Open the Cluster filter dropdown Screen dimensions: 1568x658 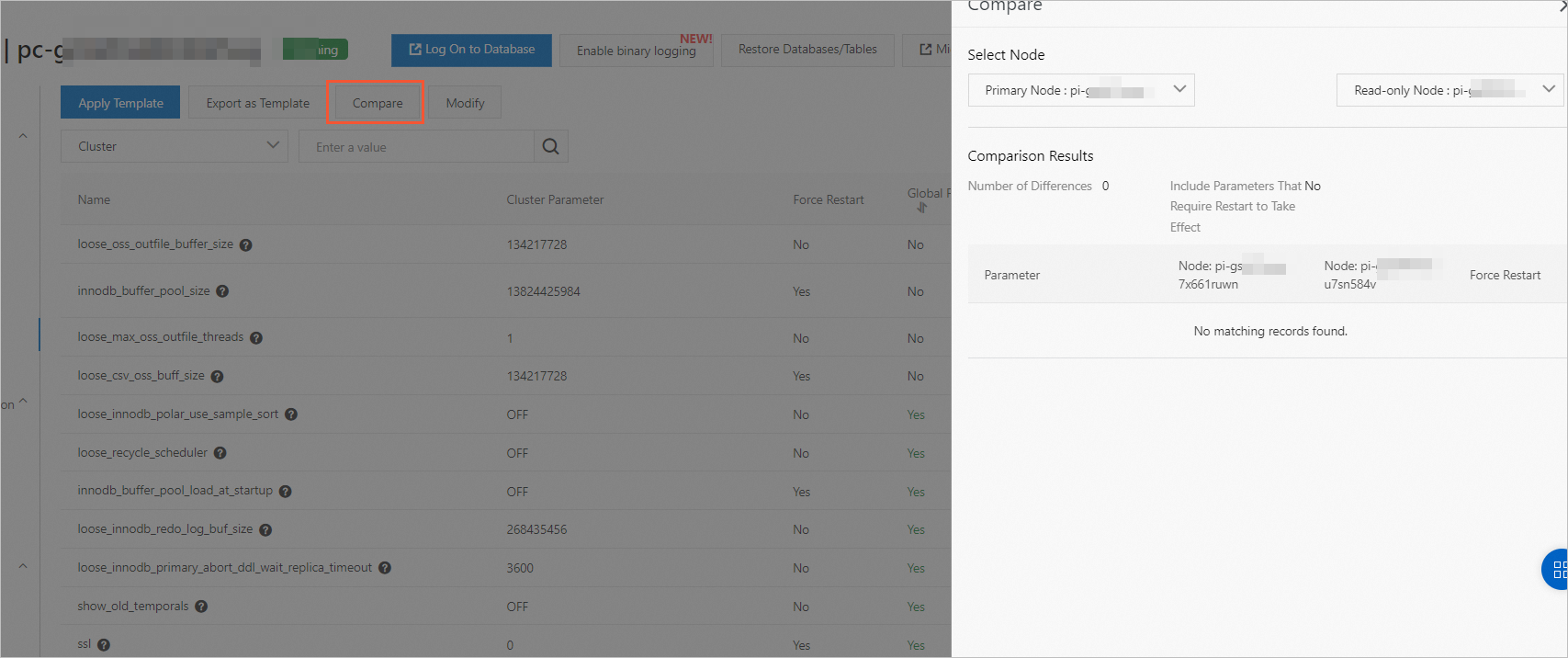175,146
